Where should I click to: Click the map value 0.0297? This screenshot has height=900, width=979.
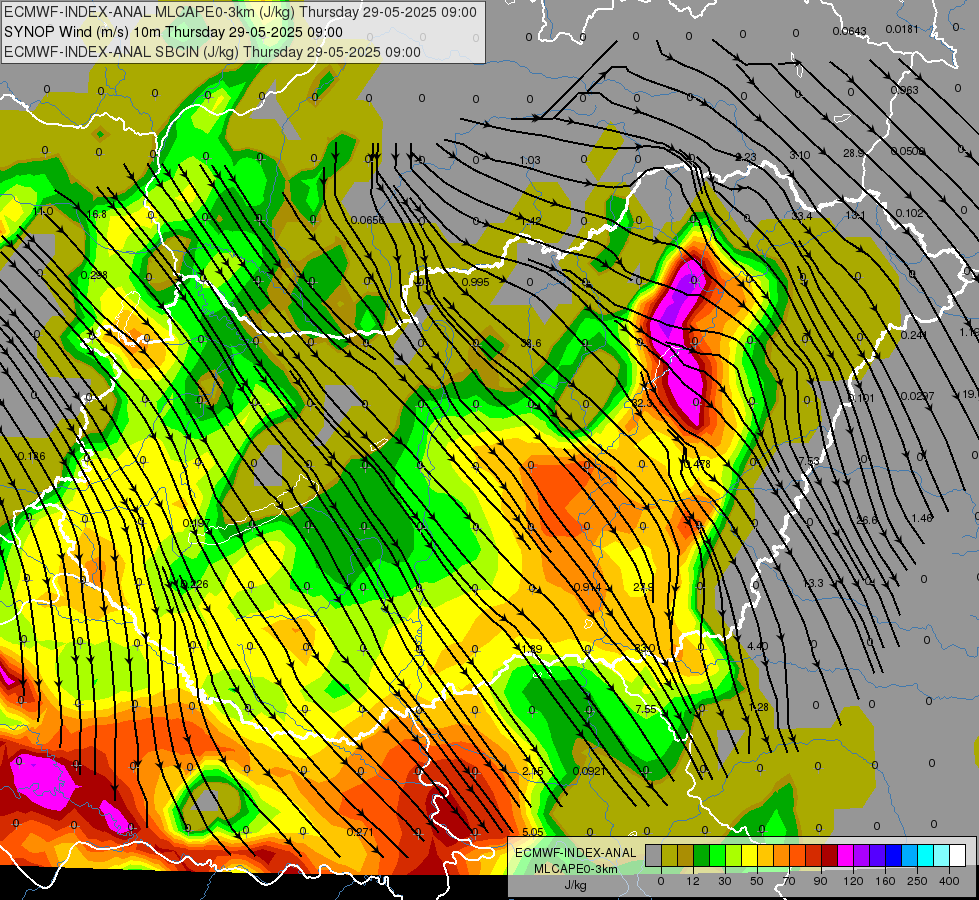(x=917, y=396)
